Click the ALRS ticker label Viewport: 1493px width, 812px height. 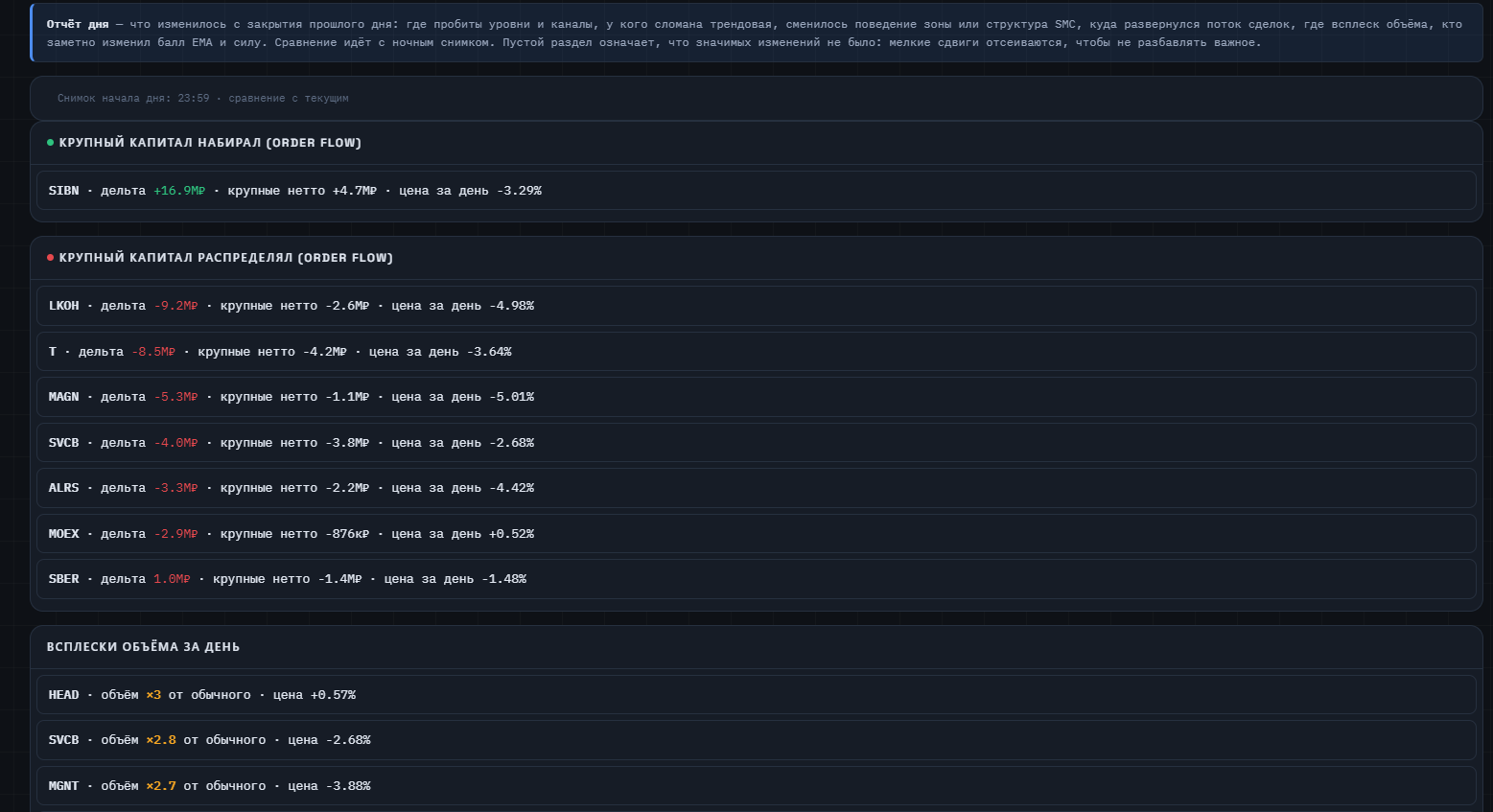click(64, 488)
